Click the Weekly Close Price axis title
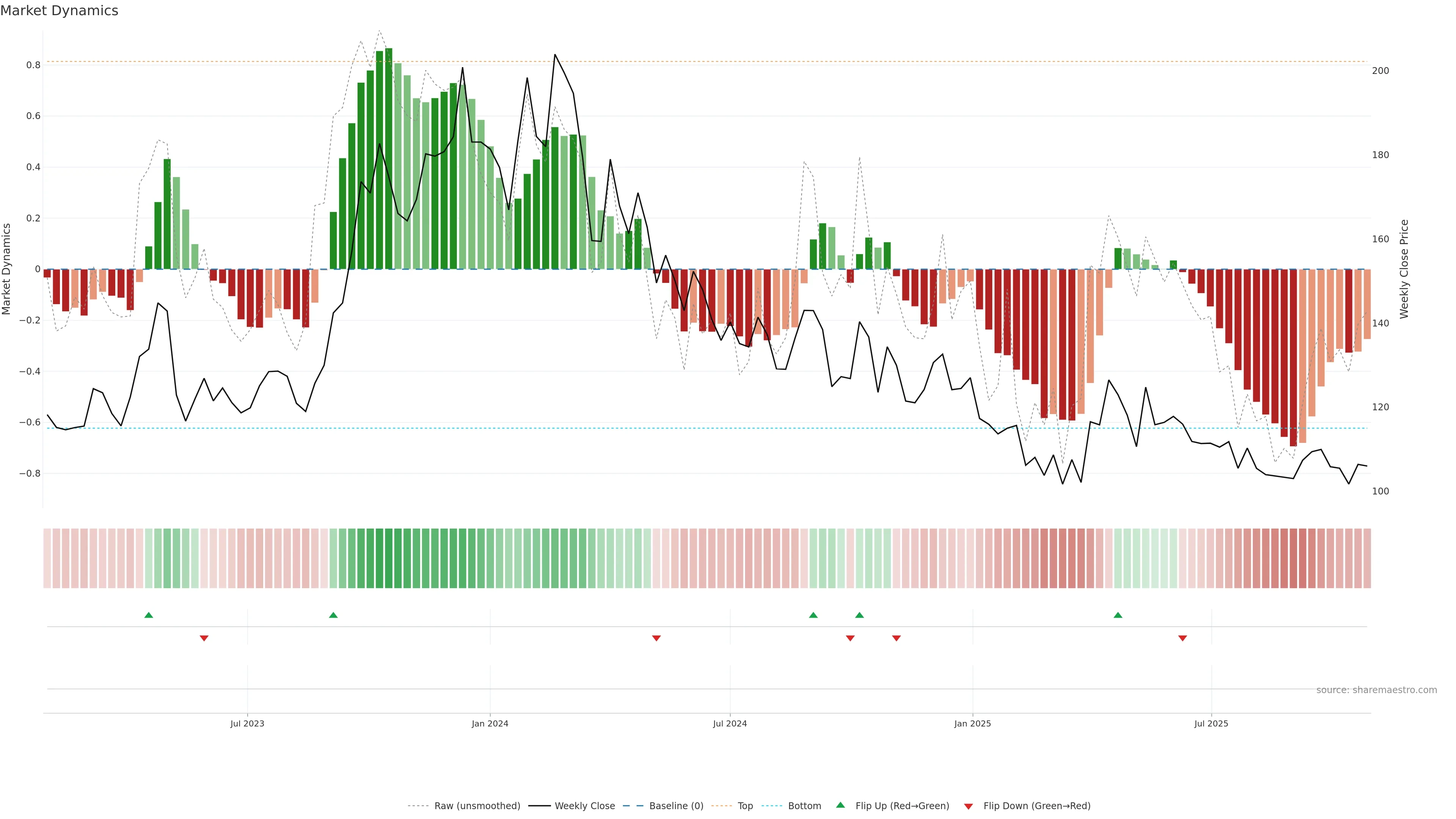The image size is (1456, 819). click(1404, 269)
